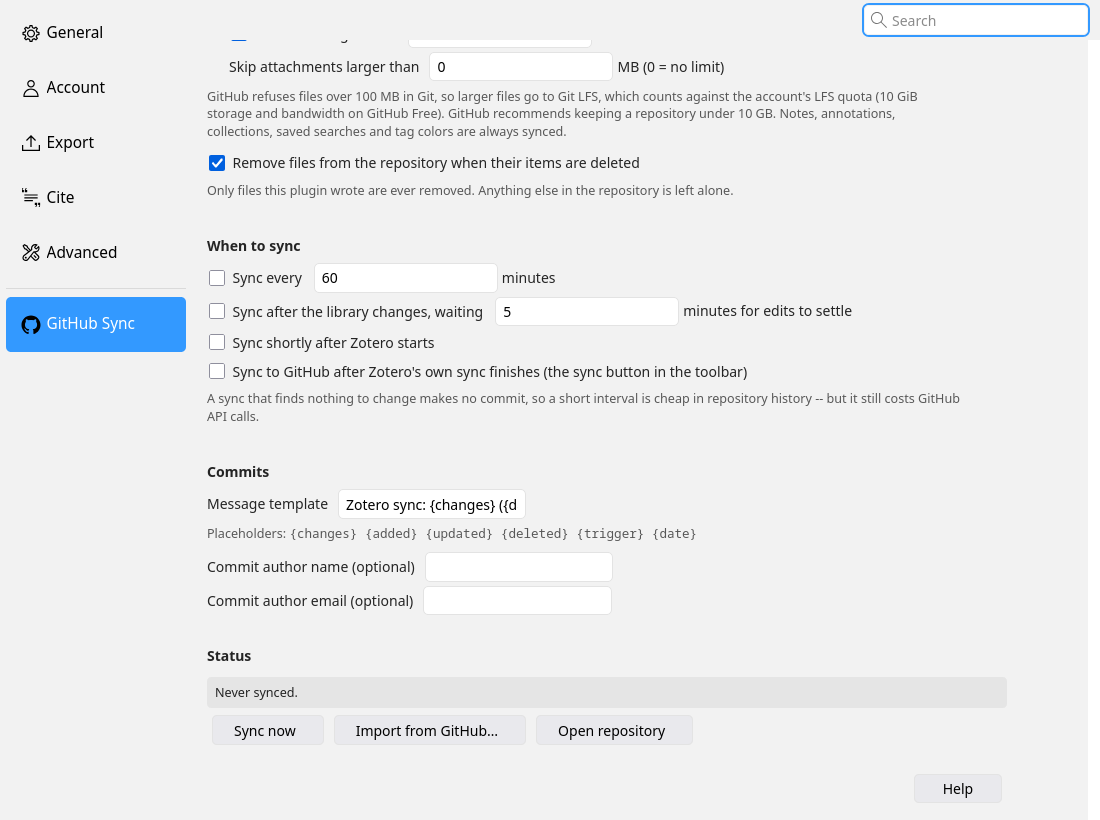Enable Sync shortly after Zotero starts
The height and width of the screenshot is (820, 1100).
pos(217,342)
